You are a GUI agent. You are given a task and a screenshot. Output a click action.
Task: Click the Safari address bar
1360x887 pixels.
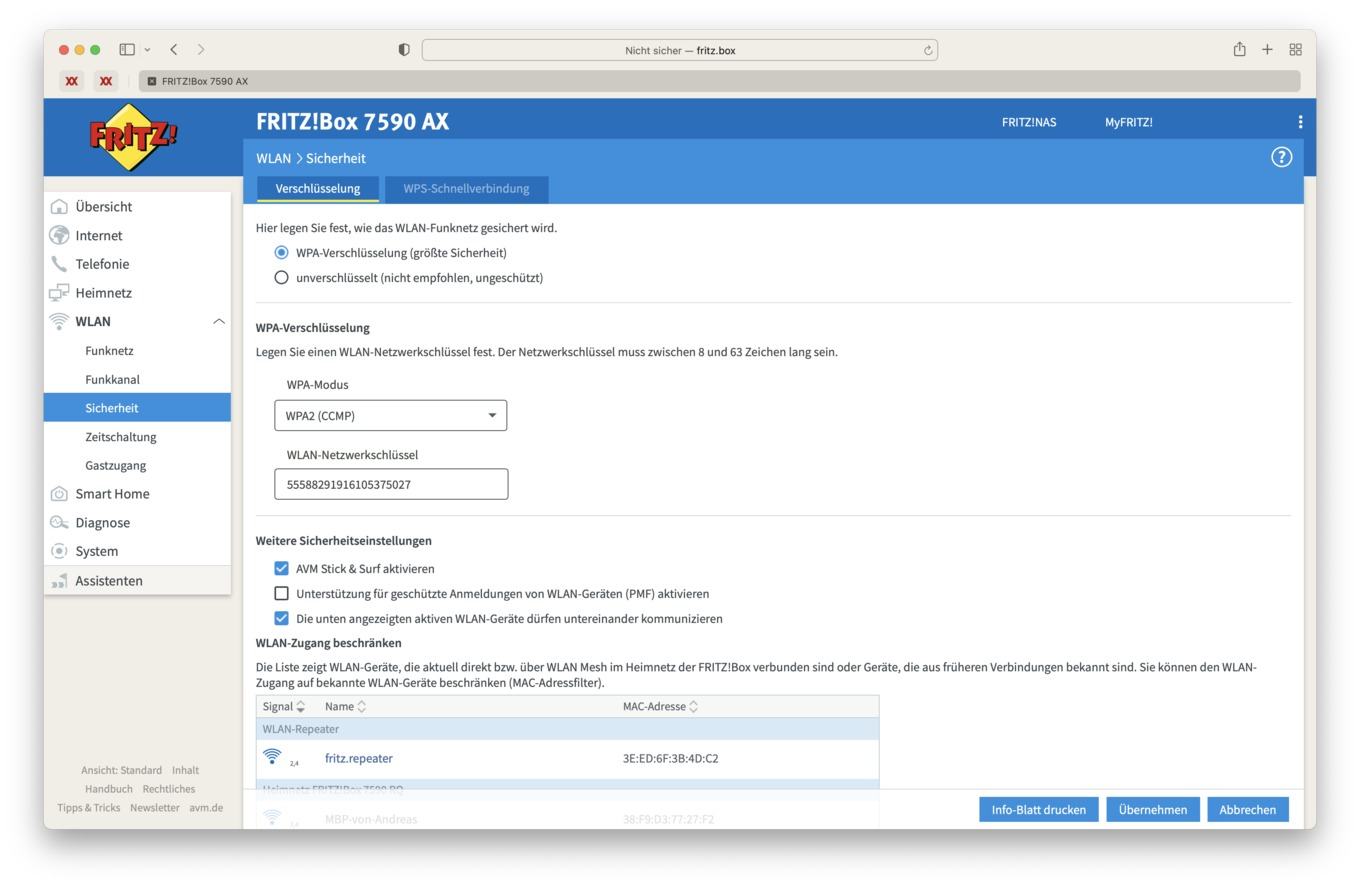[x=680, y=50]
